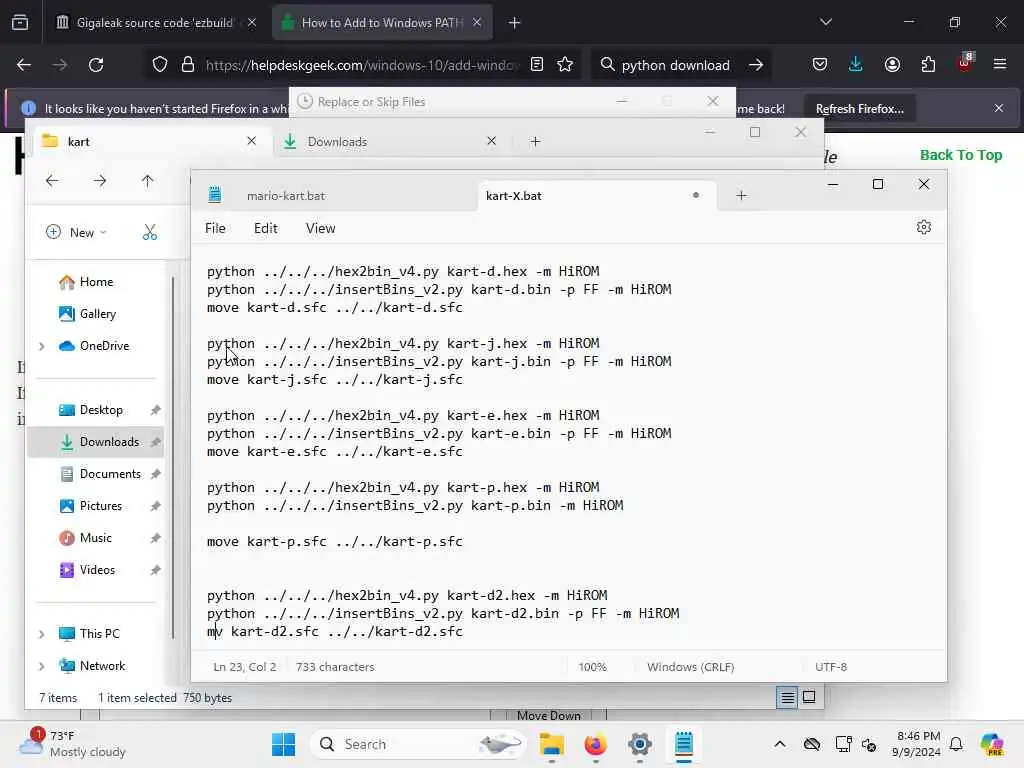Click Firefox back button

tap(24, 65)
